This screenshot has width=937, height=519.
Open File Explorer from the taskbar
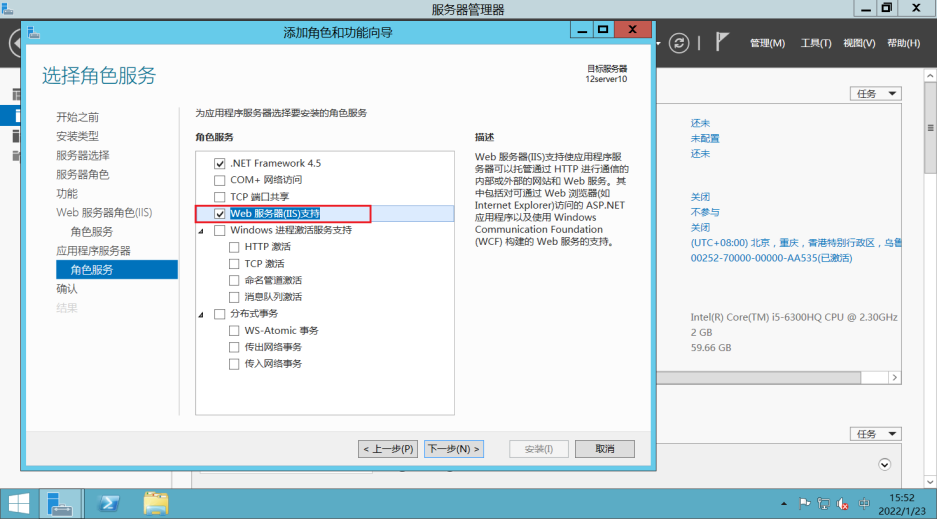point(156,504)
